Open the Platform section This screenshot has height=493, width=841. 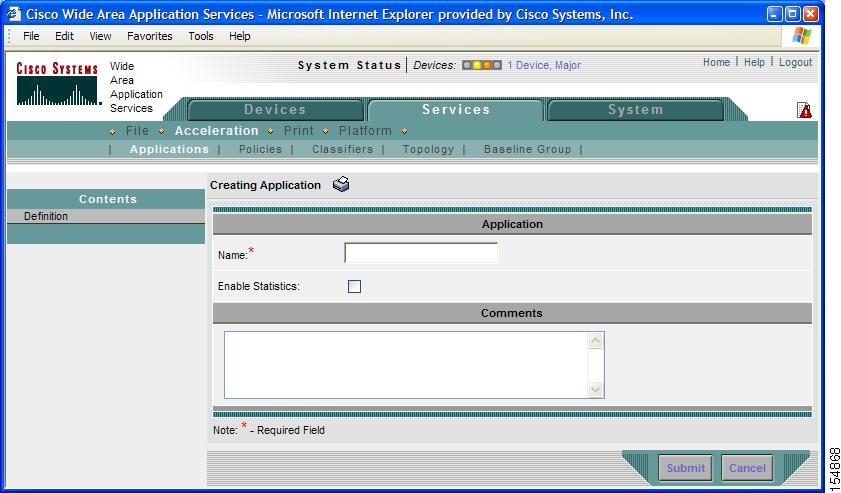coord(365,130)
